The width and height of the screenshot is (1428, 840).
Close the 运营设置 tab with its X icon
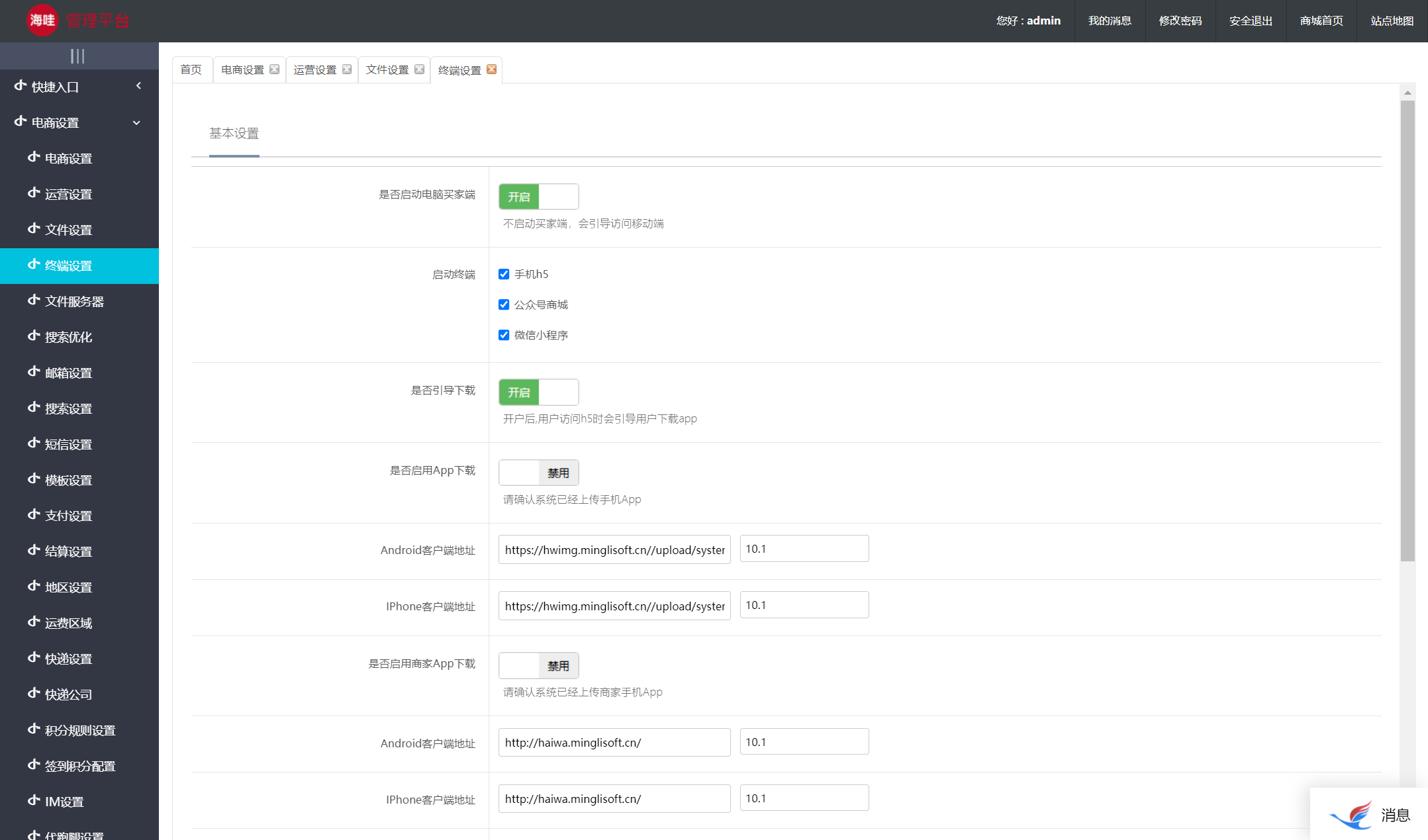tap(346, 70)
